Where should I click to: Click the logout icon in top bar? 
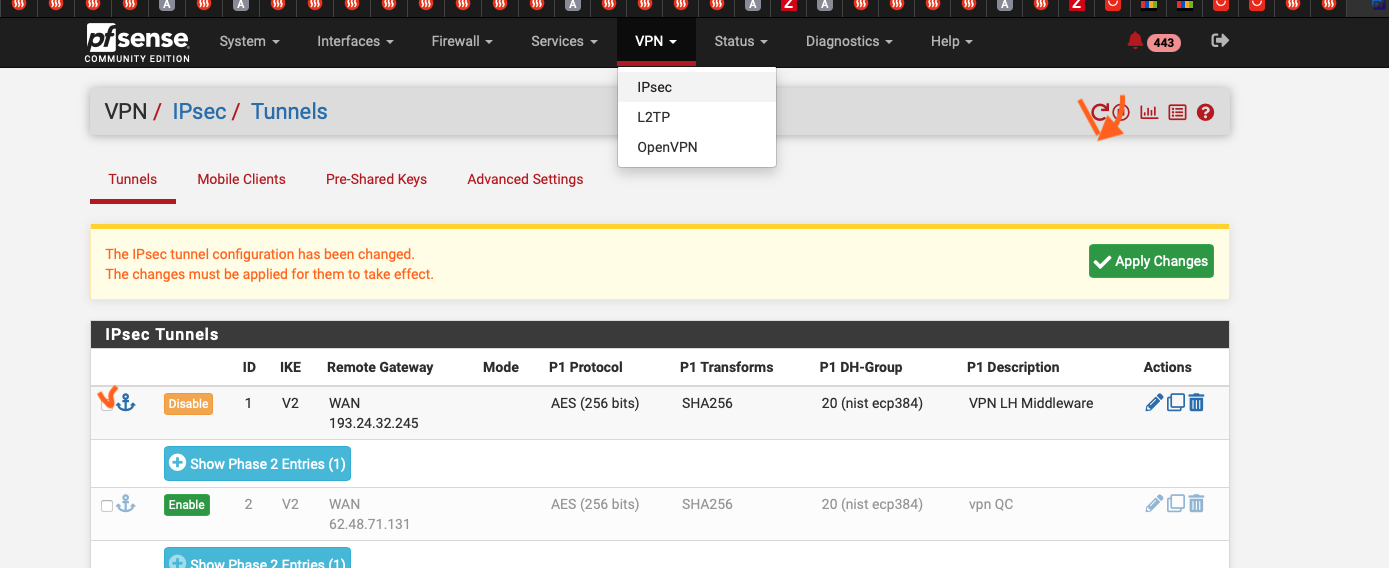pyautogui.click(x=1219, y=41)
